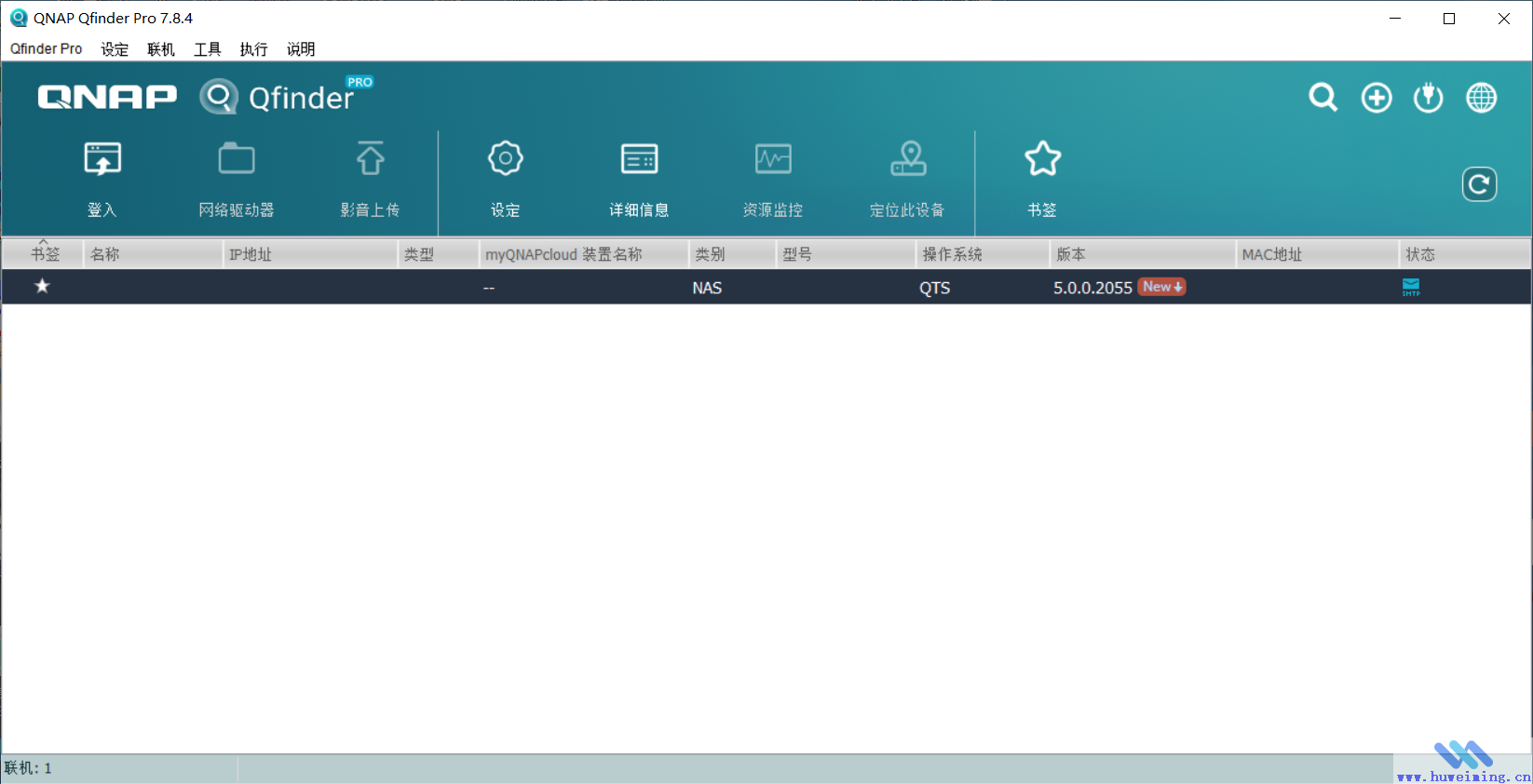Open the 设定 settings gear tool

pos(505,159)
